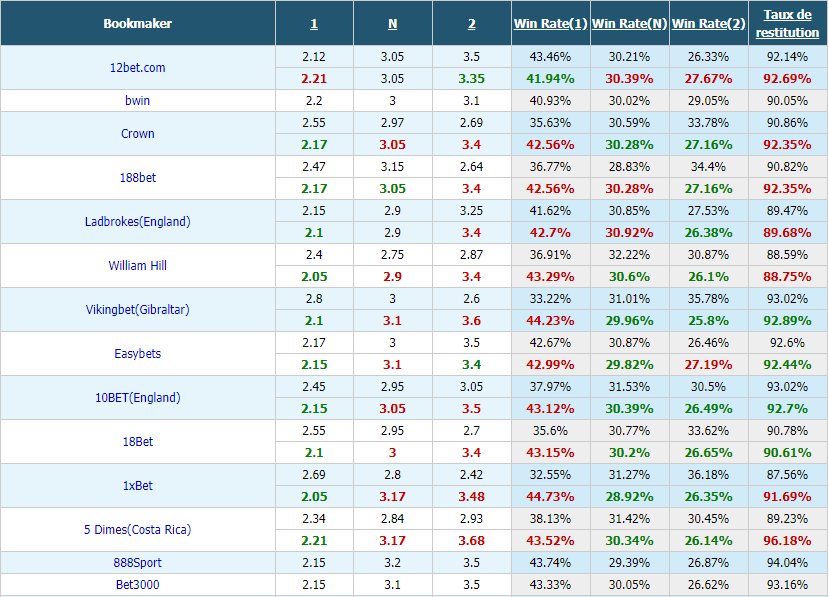Open the William Hill bookmaker link

[137, 265]
